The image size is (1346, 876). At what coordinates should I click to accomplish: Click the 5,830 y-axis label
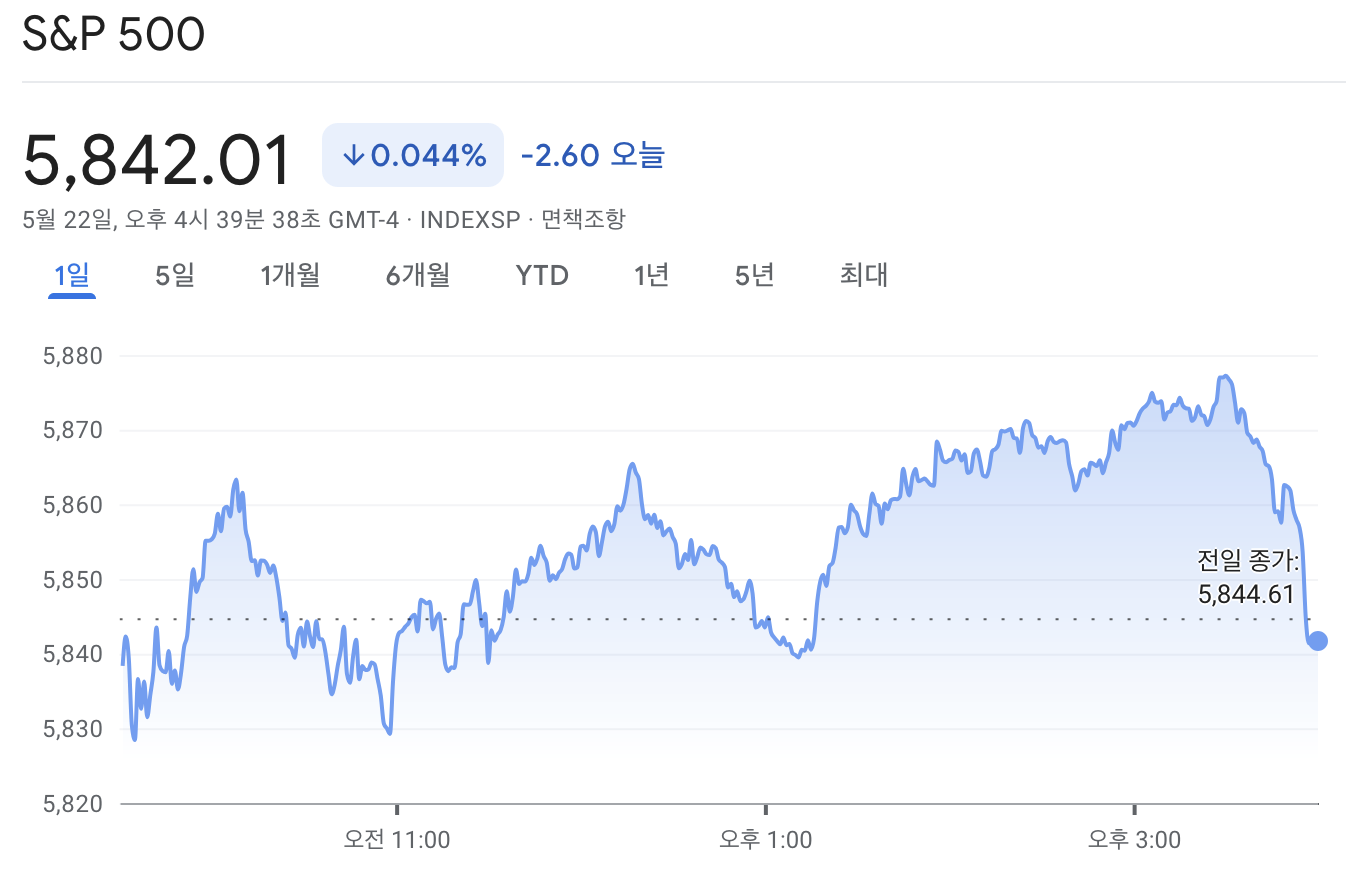click(74, 729)
